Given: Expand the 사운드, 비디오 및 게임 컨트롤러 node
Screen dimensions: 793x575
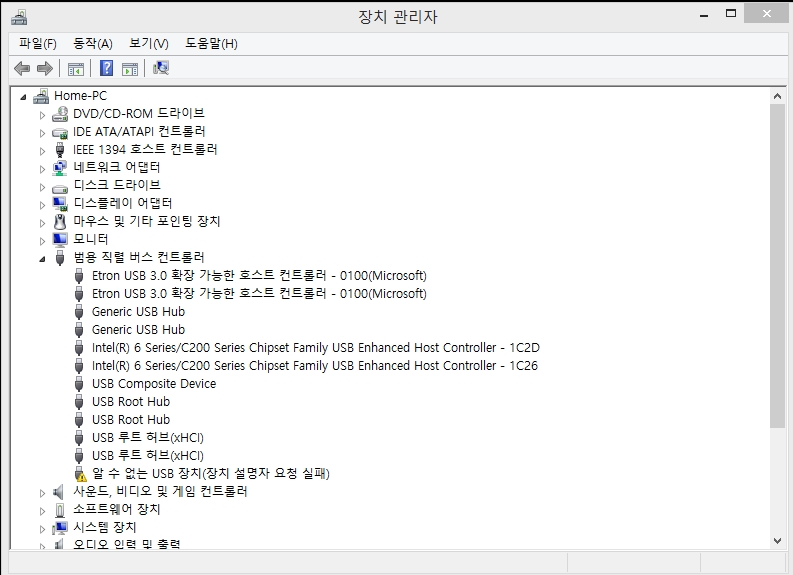Looking at the screenshot, I should coord(42,493).
